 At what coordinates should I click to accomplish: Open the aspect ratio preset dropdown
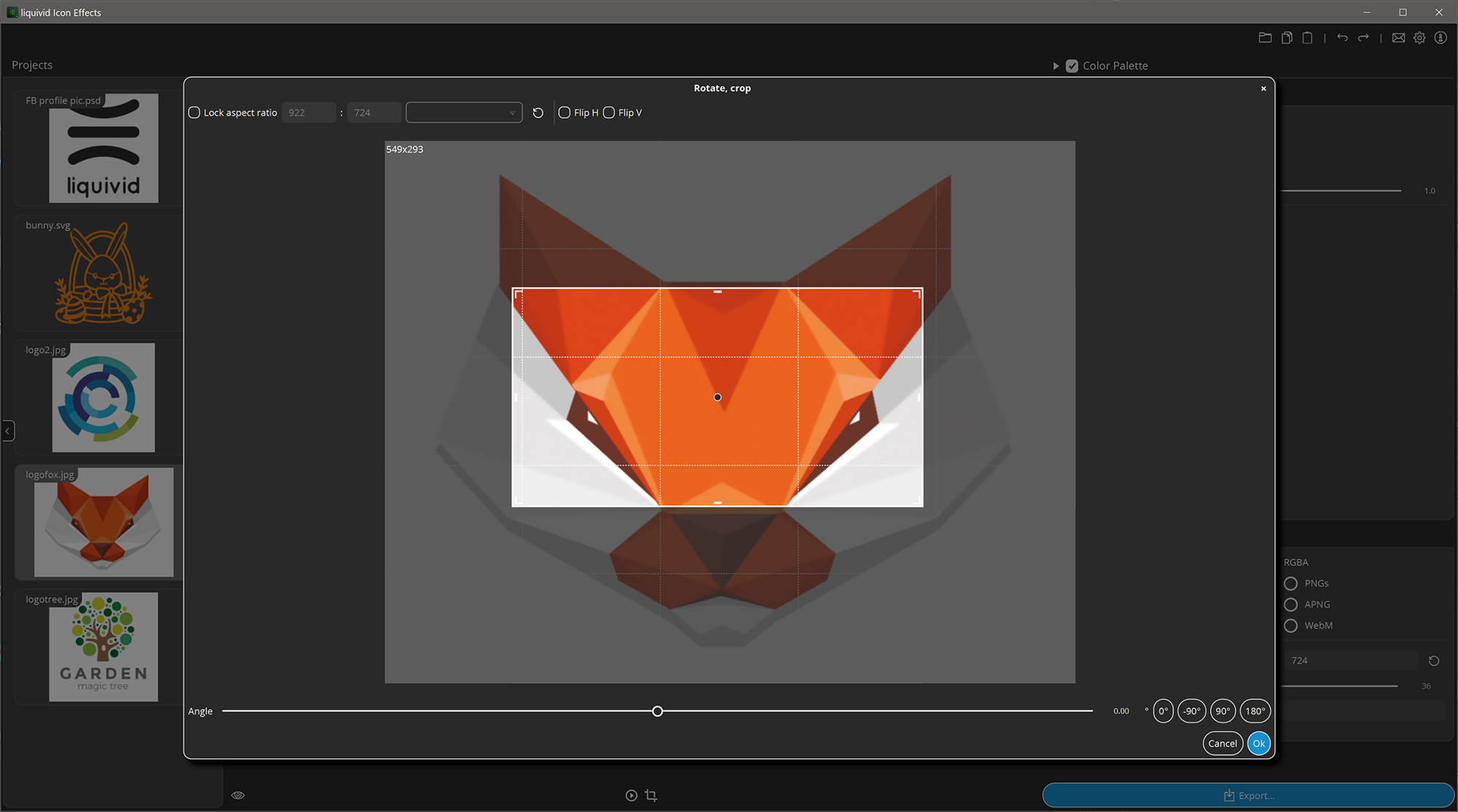(x=464, y=112)
